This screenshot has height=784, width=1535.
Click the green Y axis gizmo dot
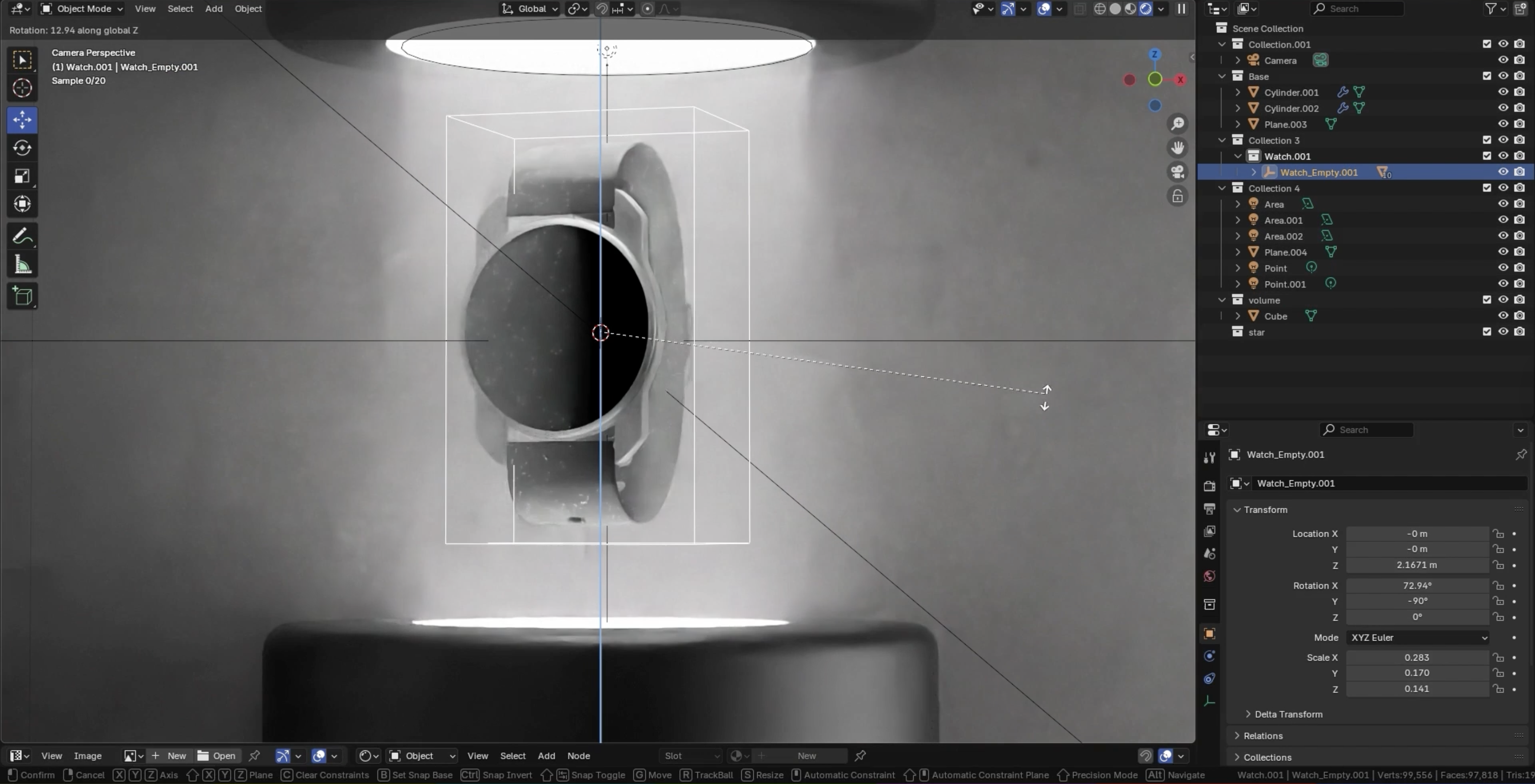pyautogui.click(x=1155, y=79)
